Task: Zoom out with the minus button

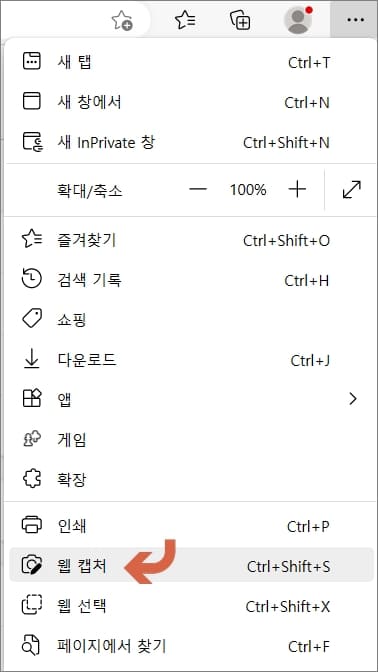Action: click(x=198, y=189)
